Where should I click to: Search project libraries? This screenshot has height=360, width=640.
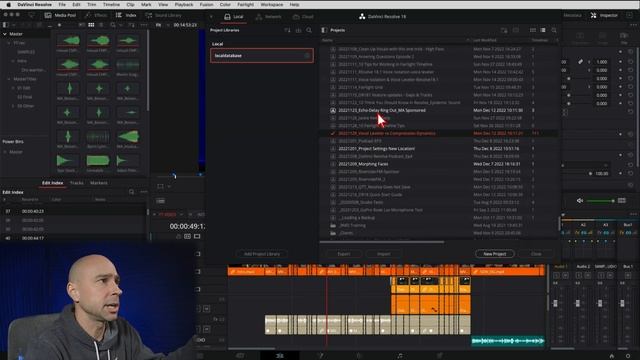pyautogui.click(x=309, y=30)
